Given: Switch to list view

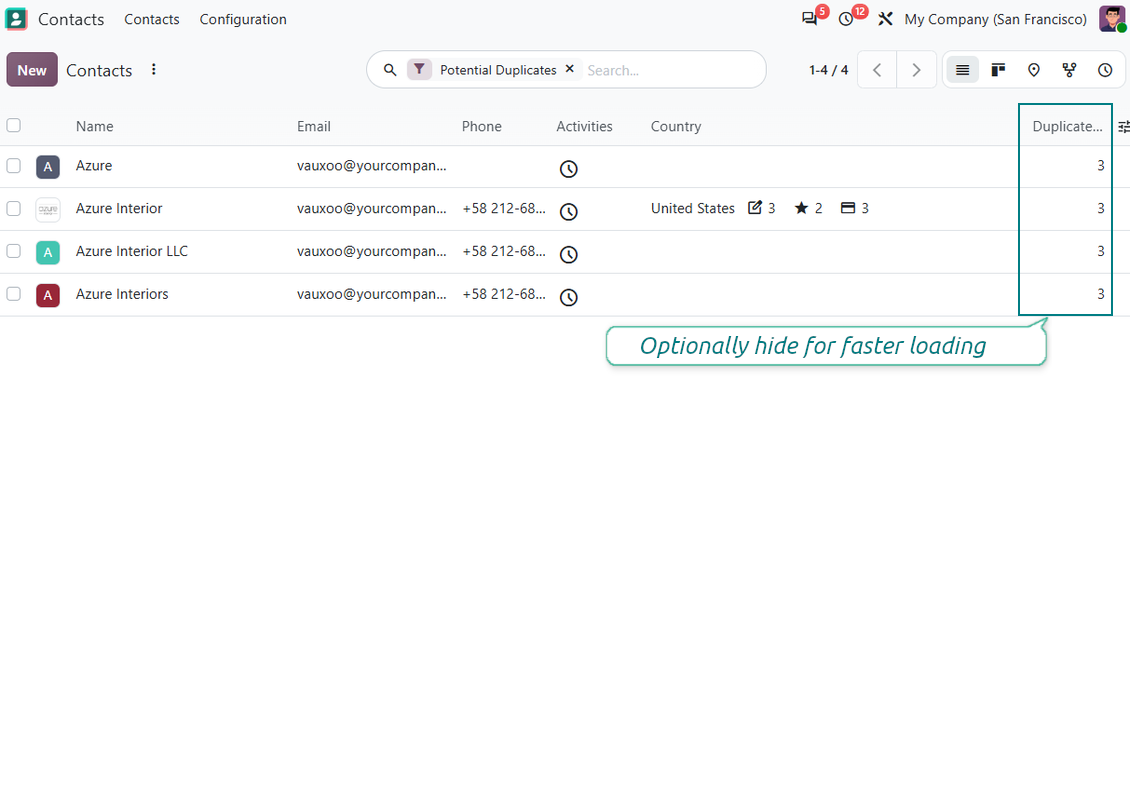Looking at the screenshot, I should (962, 70).
